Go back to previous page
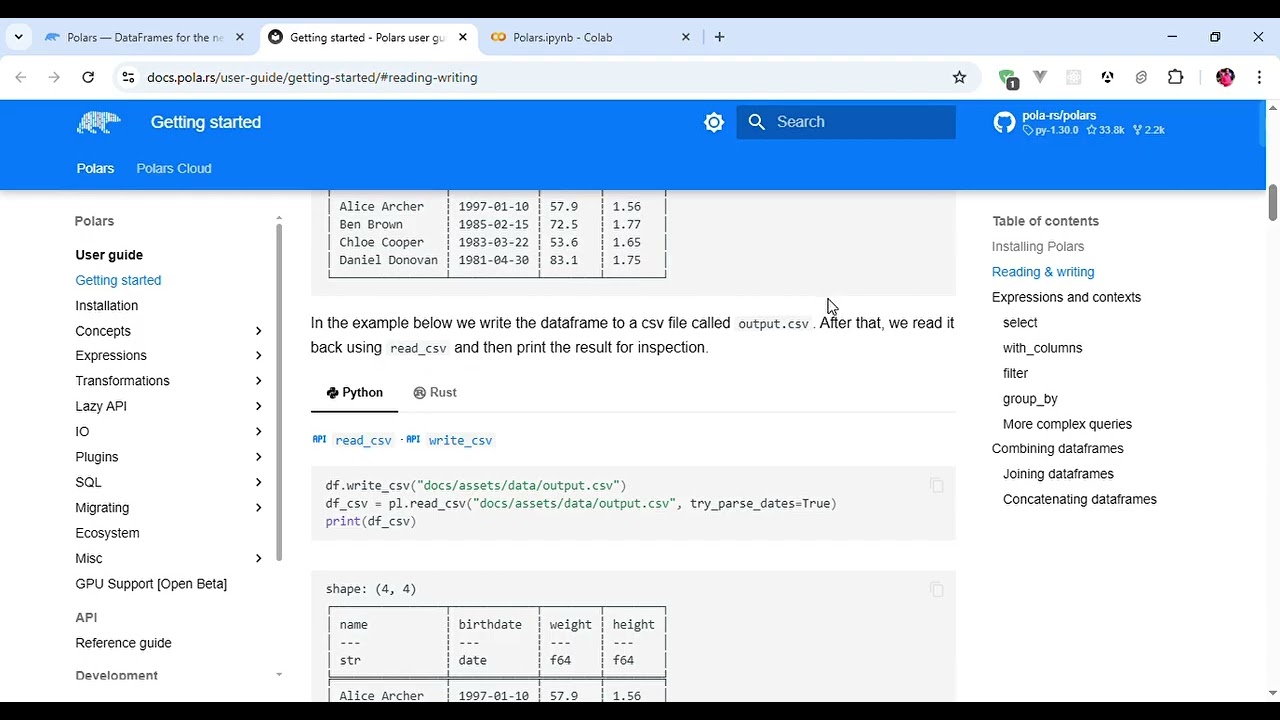The height and width of the screenshot is (720, 1280). click(21, 77)
